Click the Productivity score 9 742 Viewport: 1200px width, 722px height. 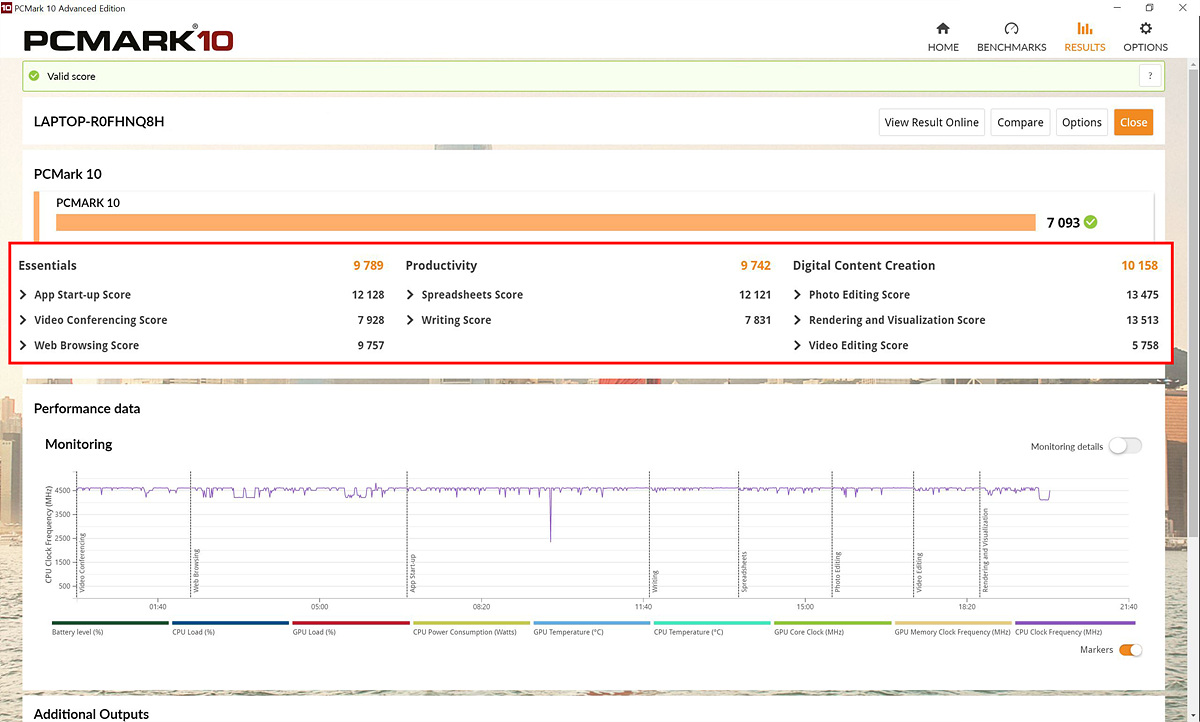tap(756, 266)
